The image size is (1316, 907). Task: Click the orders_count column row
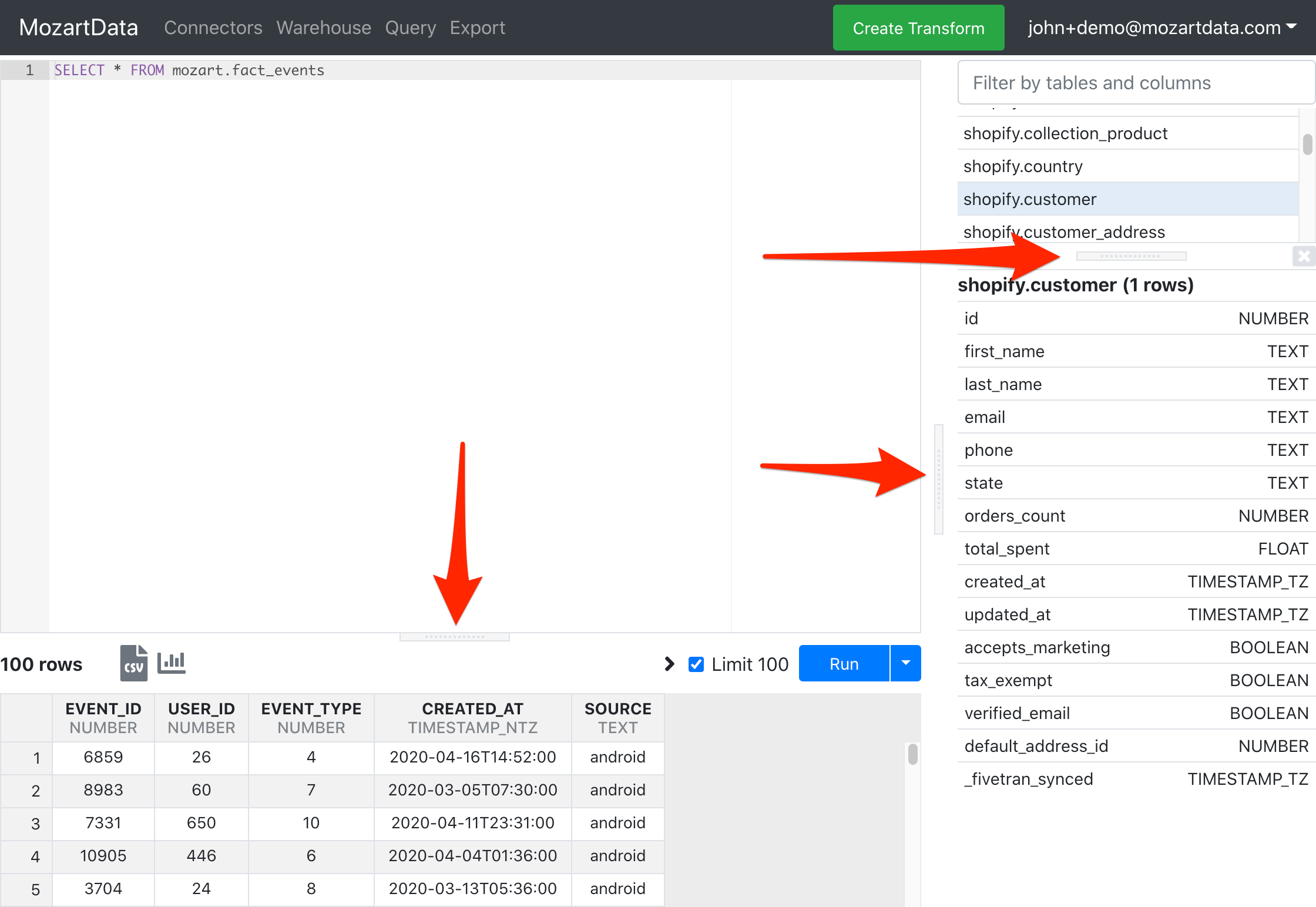[x=1136, y=516]
